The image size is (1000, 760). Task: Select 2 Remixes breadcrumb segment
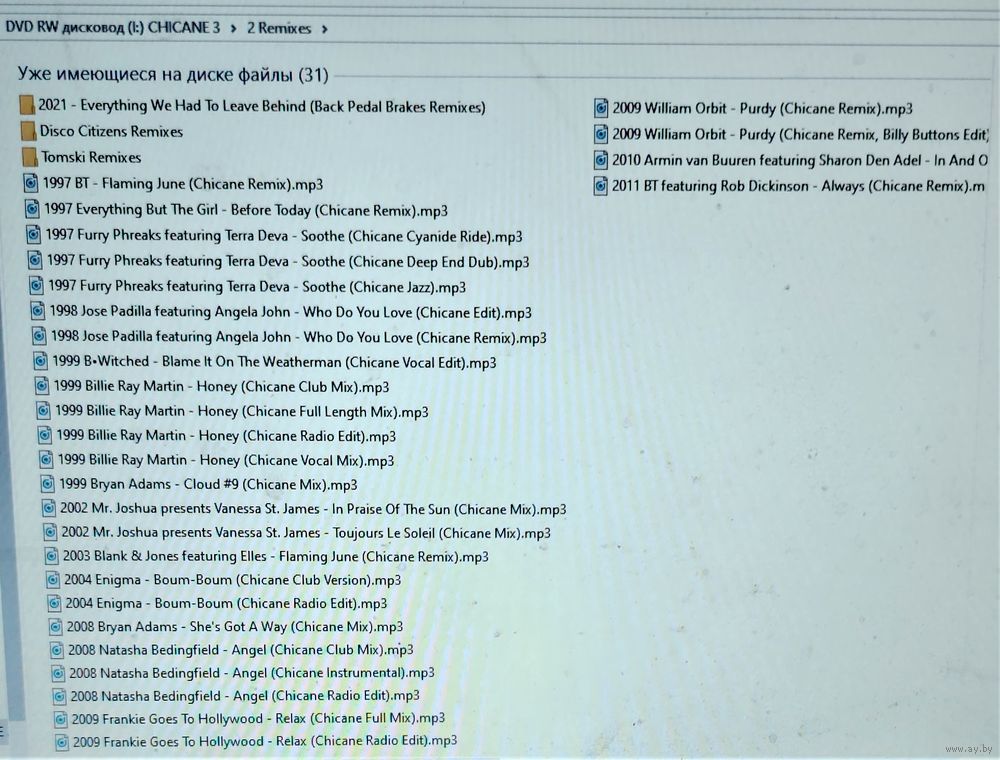[x=279, y=29]
